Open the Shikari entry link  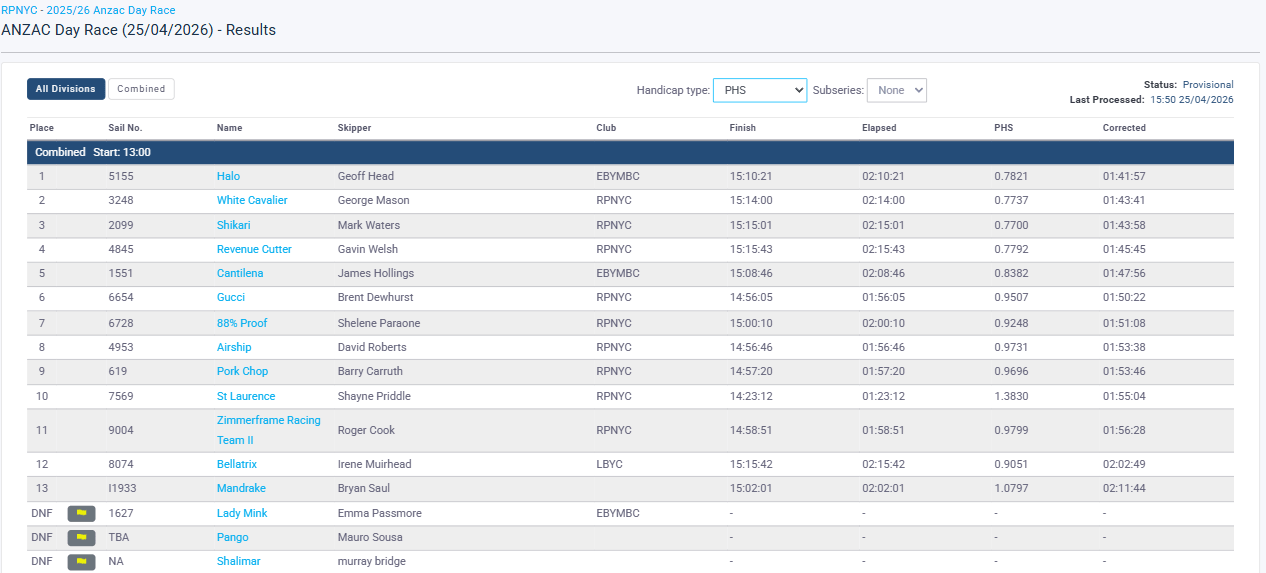[233, 225]
